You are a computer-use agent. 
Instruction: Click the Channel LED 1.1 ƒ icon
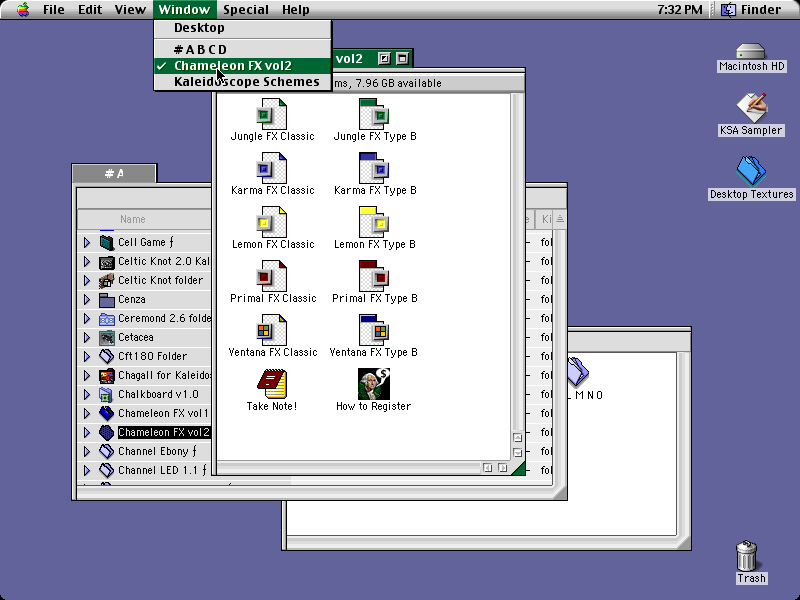[x=107, y=470]
